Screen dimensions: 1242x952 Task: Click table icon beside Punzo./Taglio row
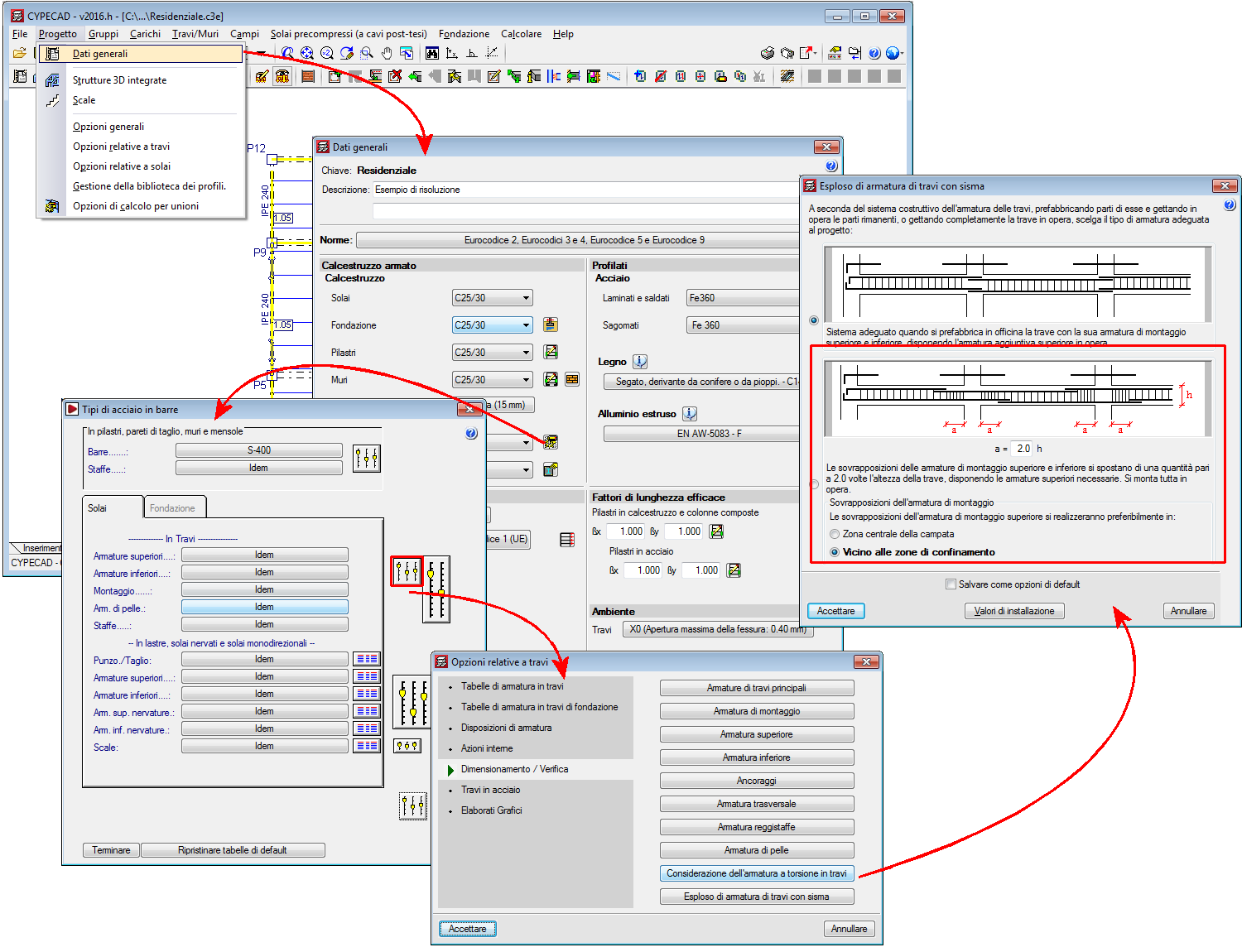(367, 659)
